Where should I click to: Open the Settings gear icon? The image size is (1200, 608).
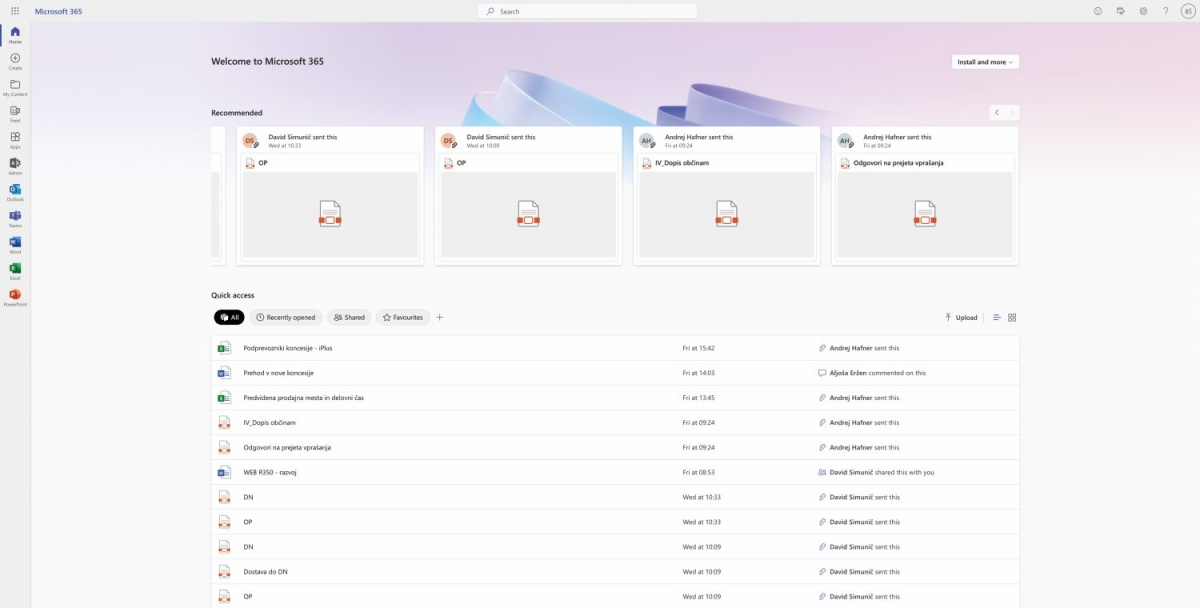point(1143,11)
